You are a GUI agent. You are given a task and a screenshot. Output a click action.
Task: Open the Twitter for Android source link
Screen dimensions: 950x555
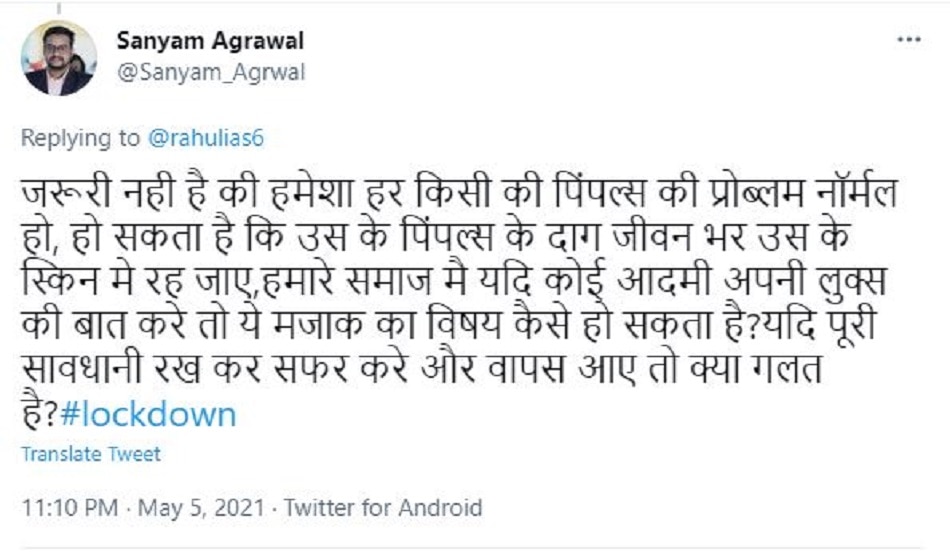[383, 508]
